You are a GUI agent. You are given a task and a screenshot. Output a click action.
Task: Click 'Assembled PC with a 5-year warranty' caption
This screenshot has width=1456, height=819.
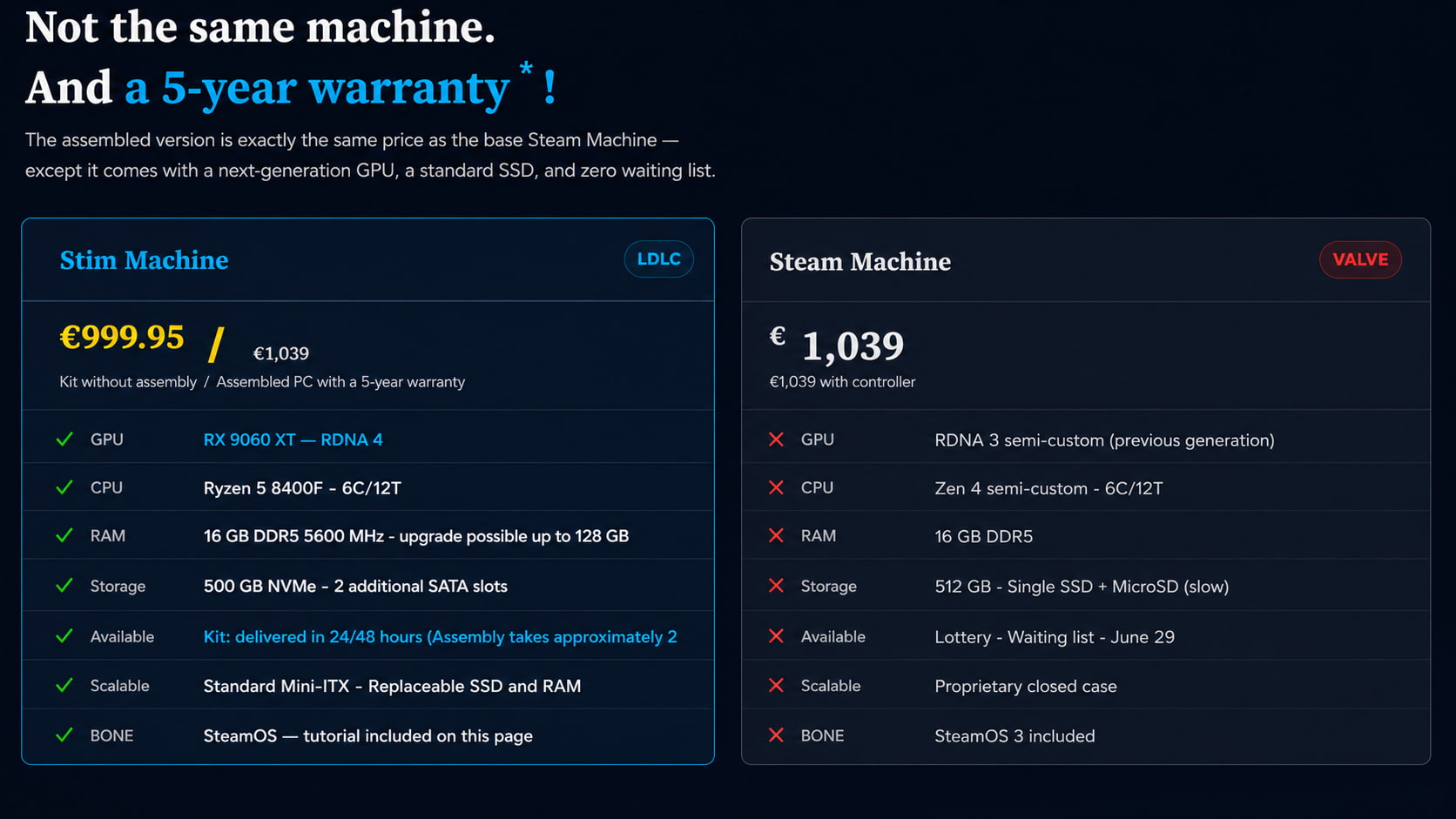(340, 382)
